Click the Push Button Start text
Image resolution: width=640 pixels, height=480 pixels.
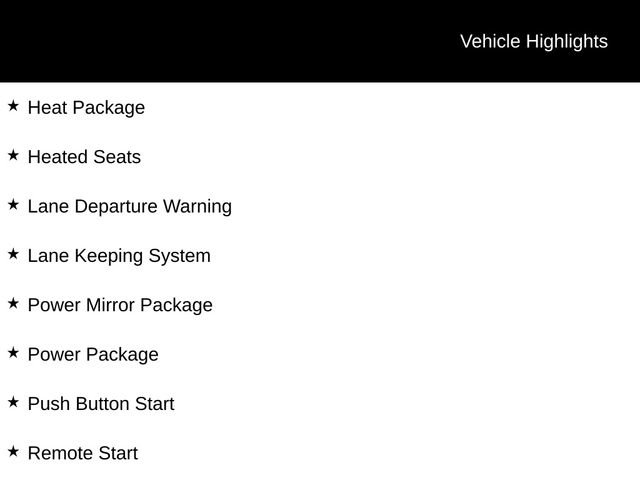(x=101, y=404)
